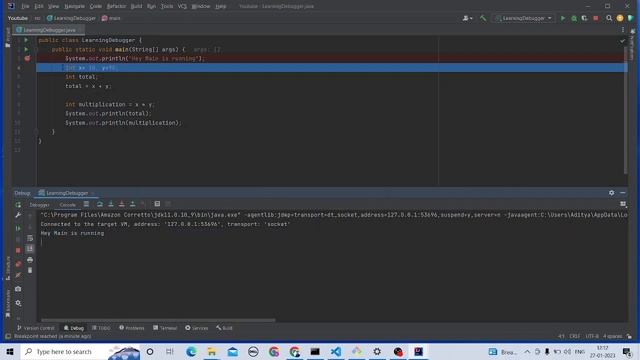Click the camera thread dump icon

coord(18,289)
